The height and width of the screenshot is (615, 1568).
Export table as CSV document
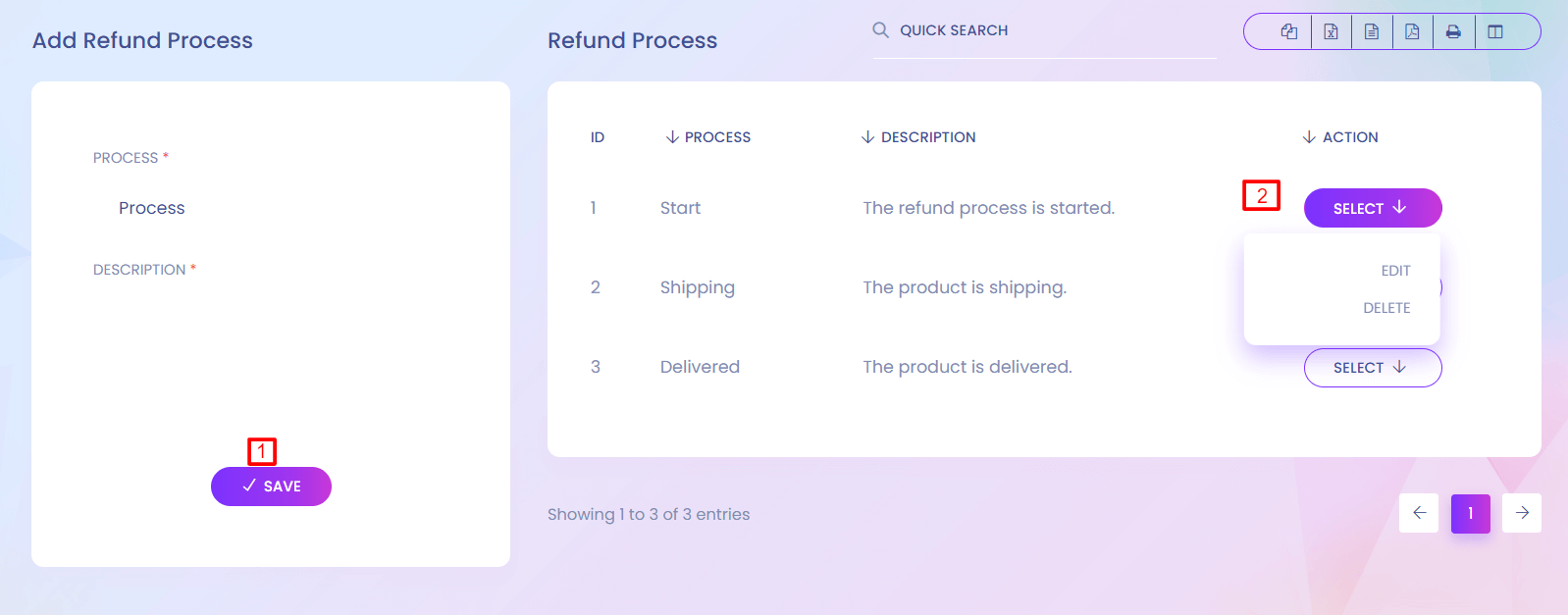[x=1372, y=31]
